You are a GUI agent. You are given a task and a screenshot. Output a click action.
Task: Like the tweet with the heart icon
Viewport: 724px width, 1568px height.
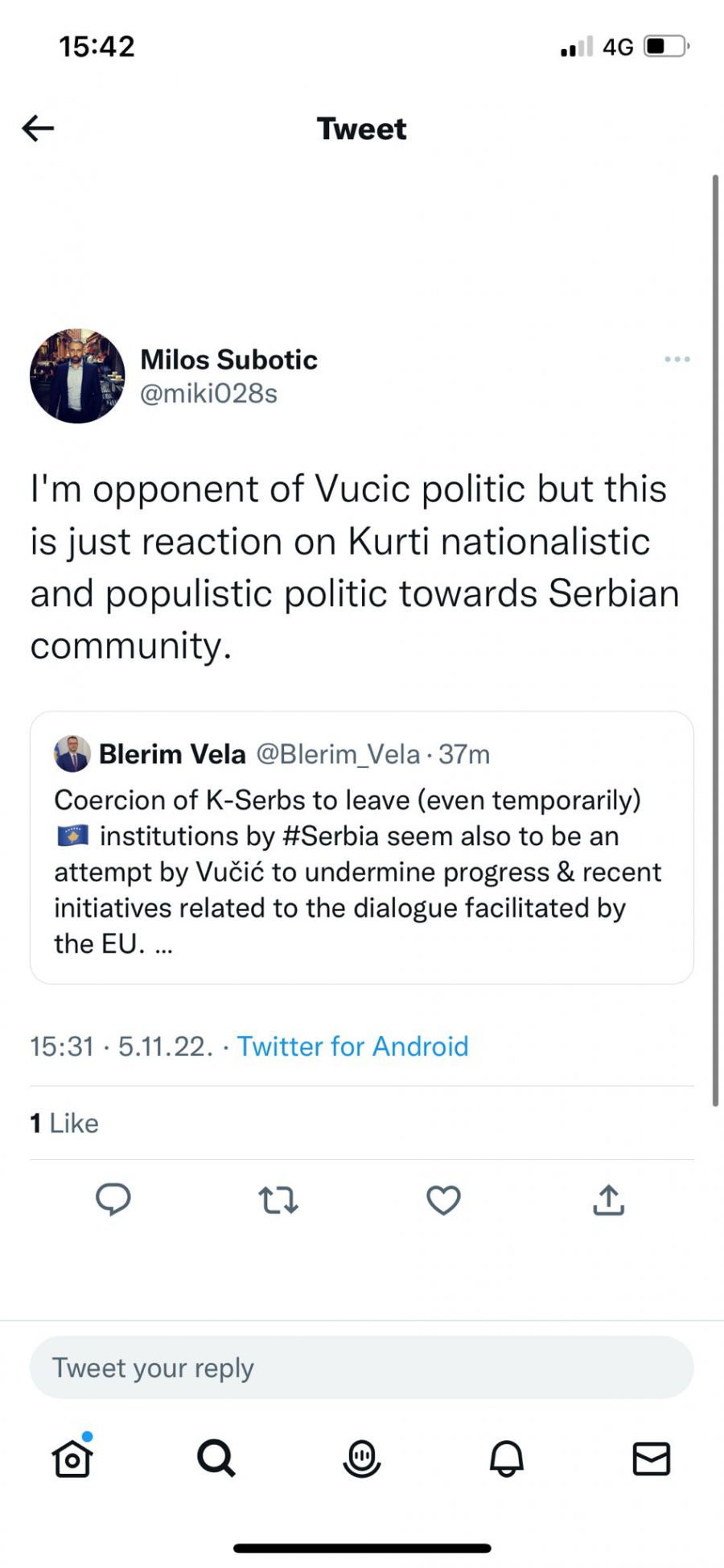443,1200
